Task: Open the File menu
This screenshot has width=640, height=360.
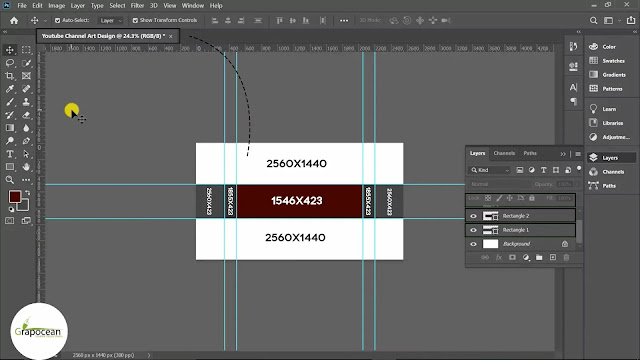Action: (22, 6)
